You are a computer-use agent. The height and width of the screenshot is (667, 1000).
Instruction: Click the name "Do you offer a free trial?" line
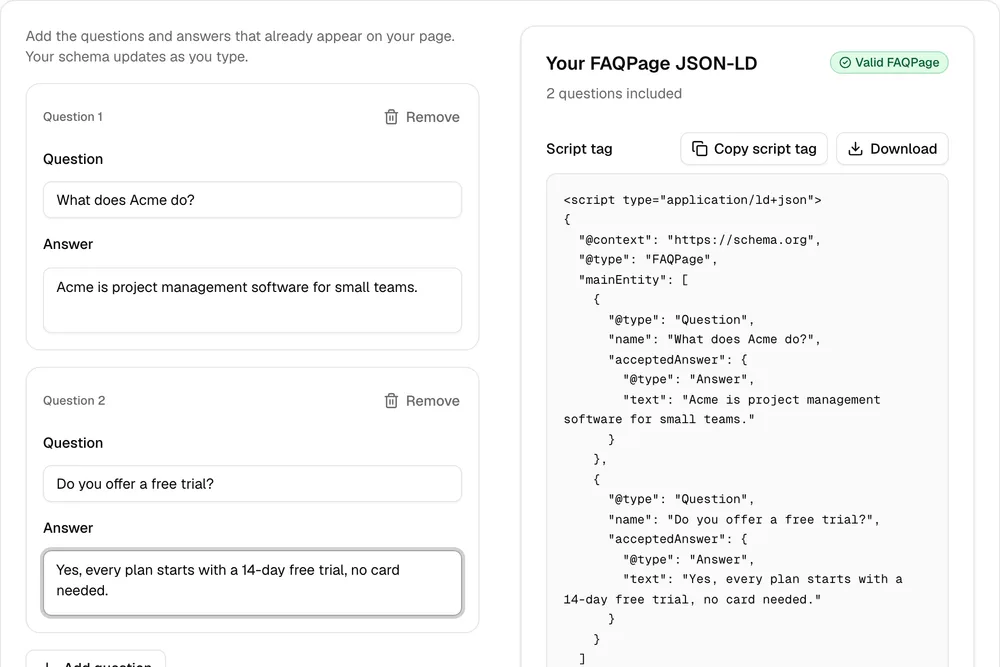tap(743, 520)
